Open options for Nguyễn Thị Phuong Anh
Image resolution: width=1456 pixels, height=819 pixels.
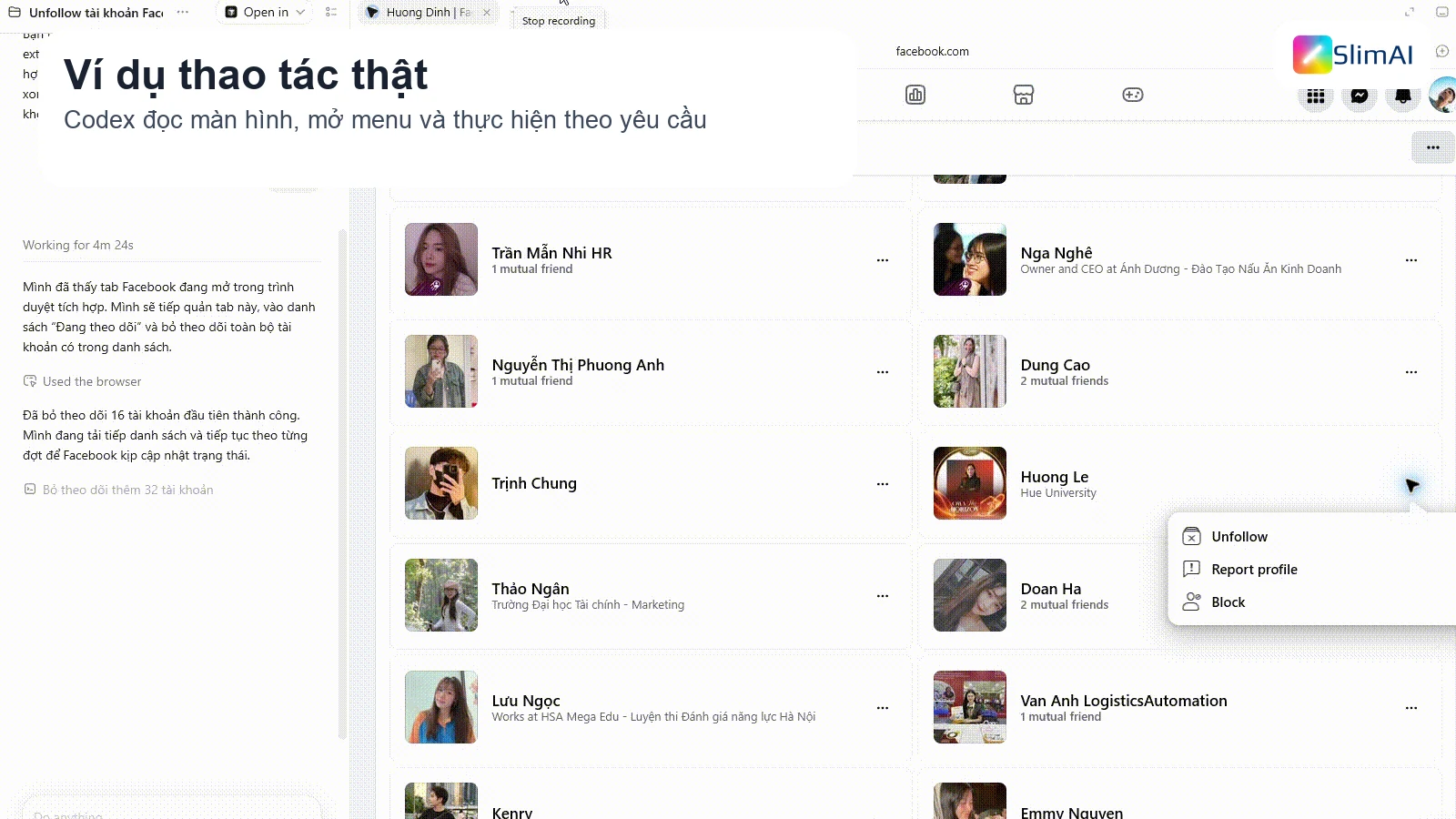[883, 372]
